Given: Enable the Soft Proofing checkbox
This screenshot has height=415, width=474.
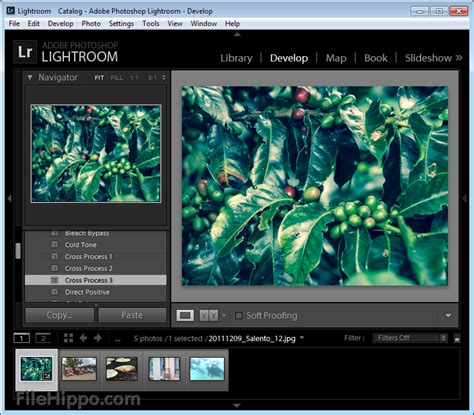Looking at the screenshot, I should point(239,315).
